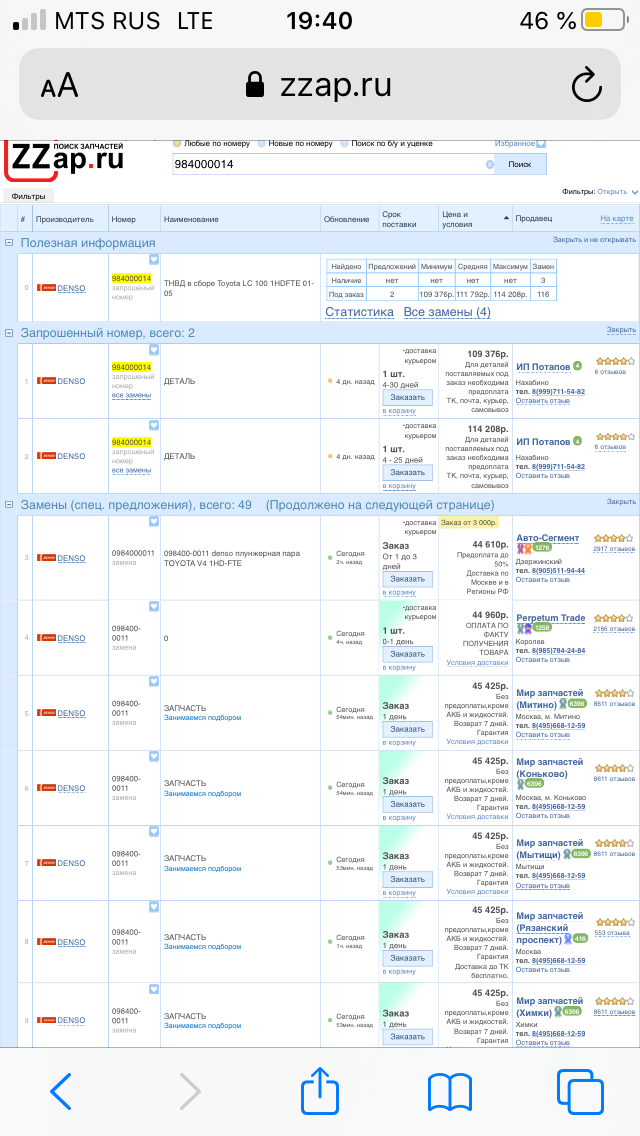This screenshot has height=1136, width=640.
Task: Tap the zzap.ru address bar
Action: [320, 85]
